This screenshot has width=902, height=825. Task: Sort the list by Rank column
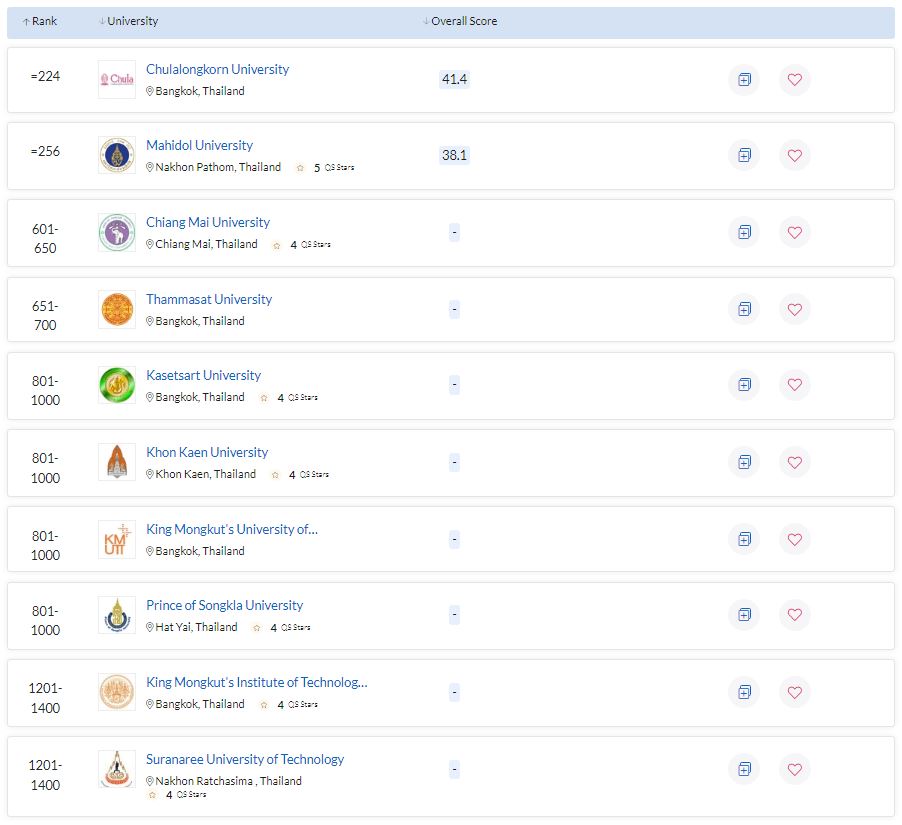40,21
